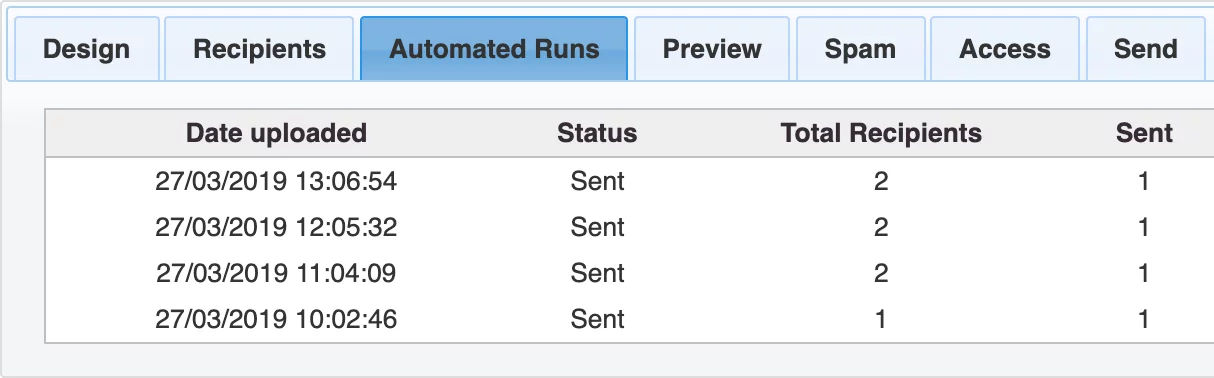Click the Total Recipients column header
This screenshot has height=378, width=1214.
881,133
